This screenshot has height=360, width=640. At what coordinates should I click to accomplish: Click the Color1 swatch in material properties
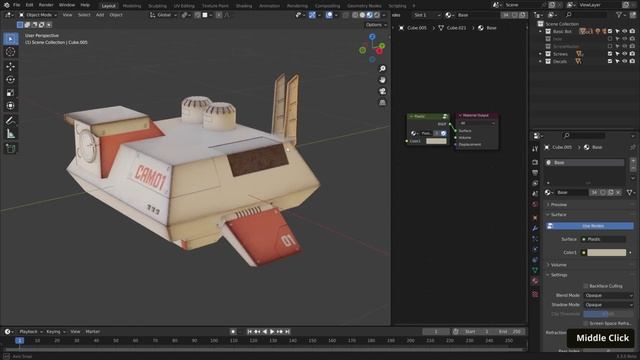[606, 252]
